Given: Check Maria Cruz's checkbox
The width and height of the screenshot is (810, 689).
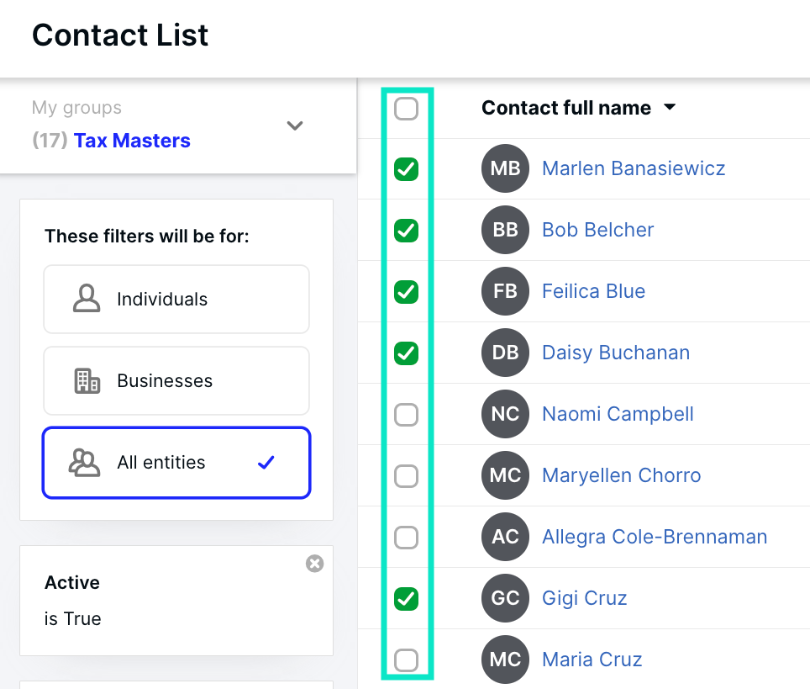Looking at the screenshot, I should click(x=406, y=660).
